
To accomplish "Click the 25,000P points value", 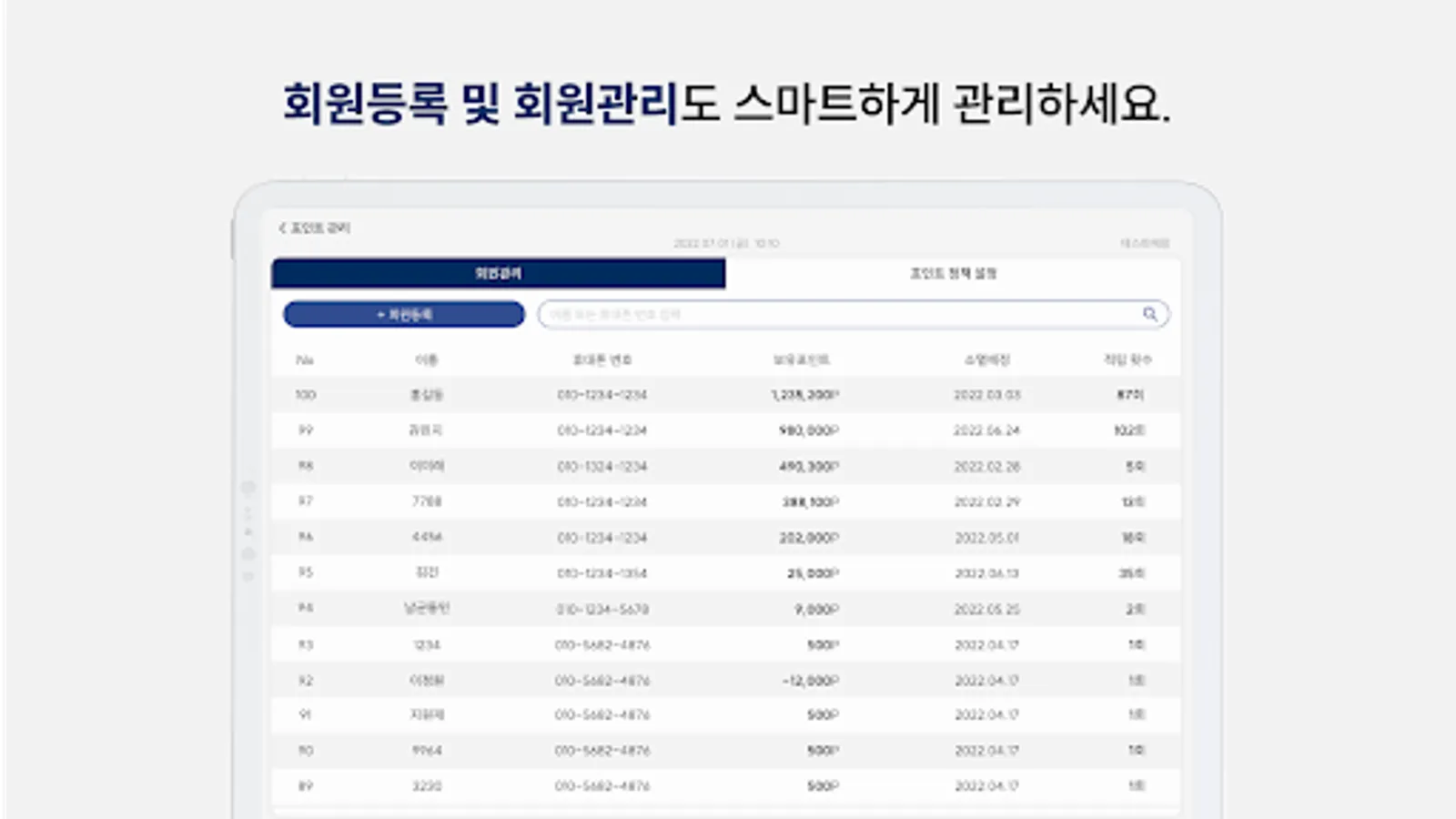I will [x=814, y=573].
